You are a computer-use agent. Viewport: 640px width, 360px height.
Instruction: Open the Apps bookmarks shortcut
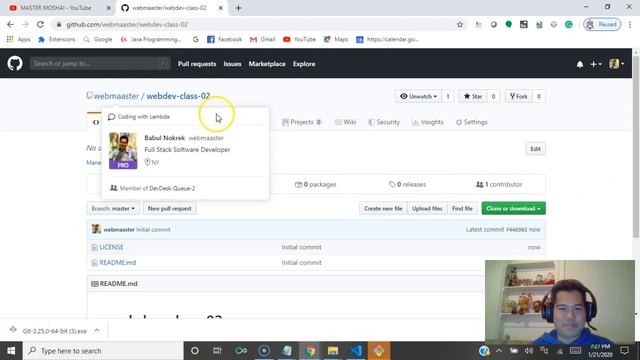coord(19,40)
